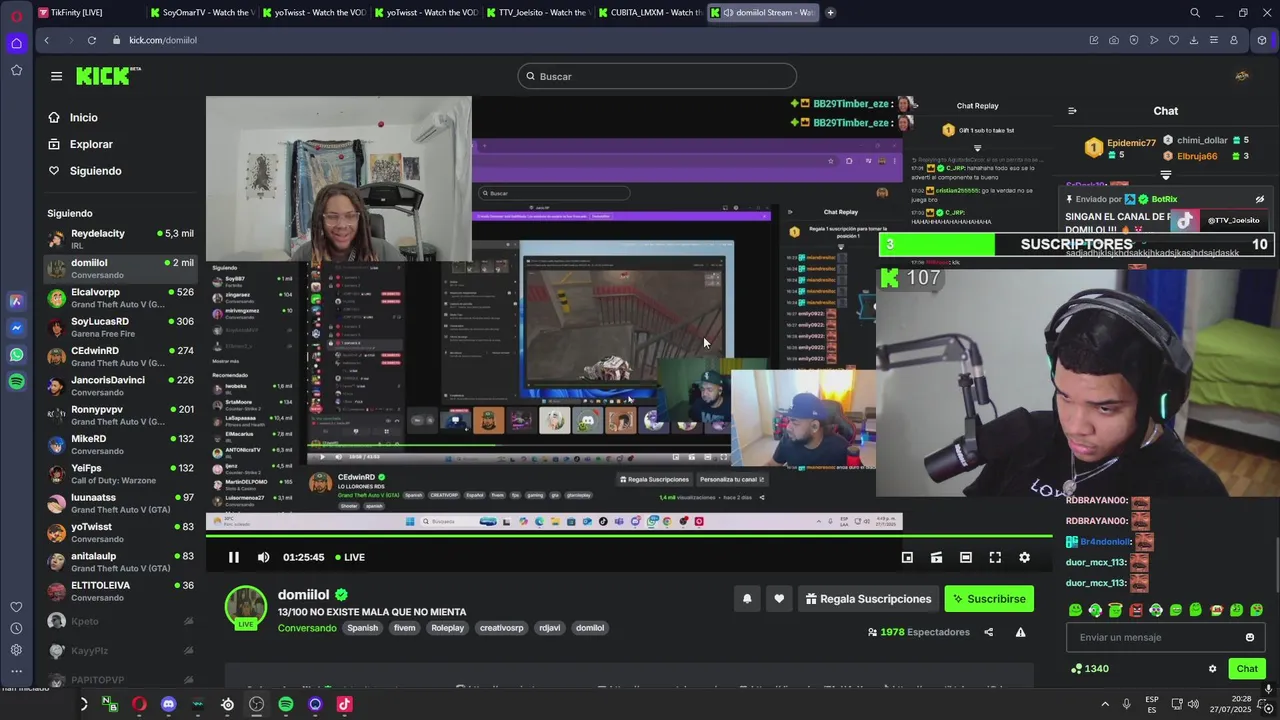Open Discord from the Windows taskbar
This screenshot has height=720, width=1280.
[168, 704]
